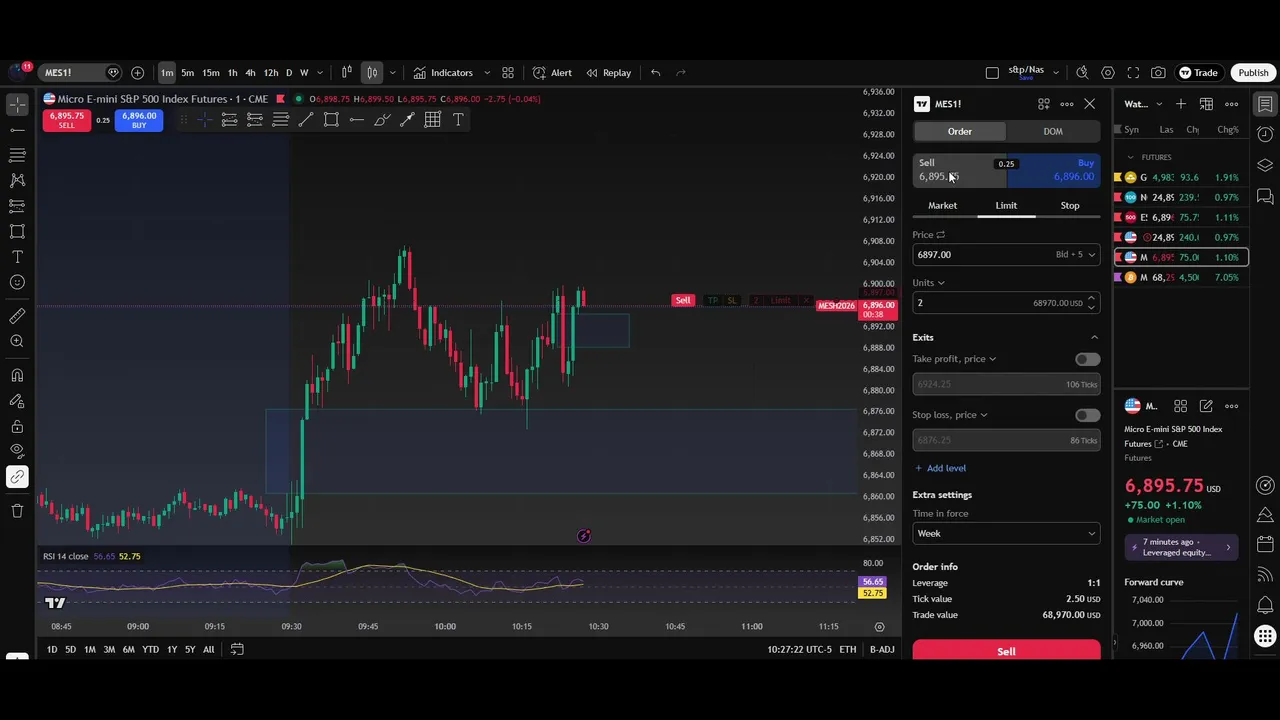This screenshot has height=720, width=1280.
Task: Toggle ETH session at bottom bar
Action: click(x=848, y=649)
